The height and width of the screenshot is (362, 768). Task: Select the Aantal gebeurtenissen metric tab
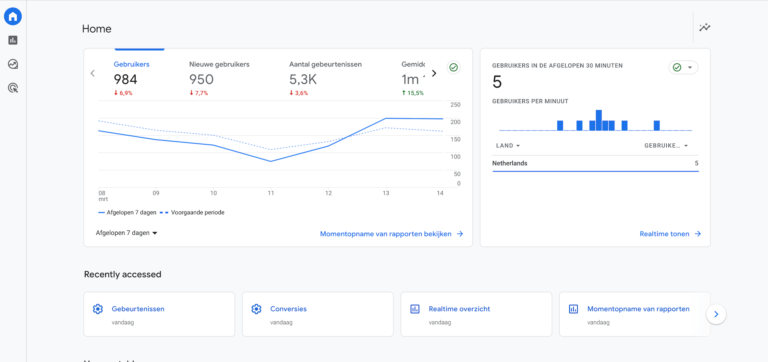tap(325, 64)
